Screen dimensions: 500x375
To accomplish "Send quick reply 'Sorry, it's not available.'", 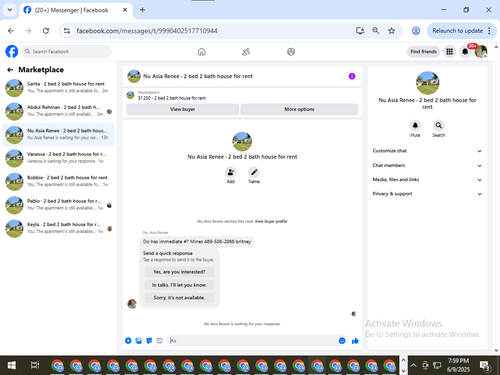I will coord(179,298).
